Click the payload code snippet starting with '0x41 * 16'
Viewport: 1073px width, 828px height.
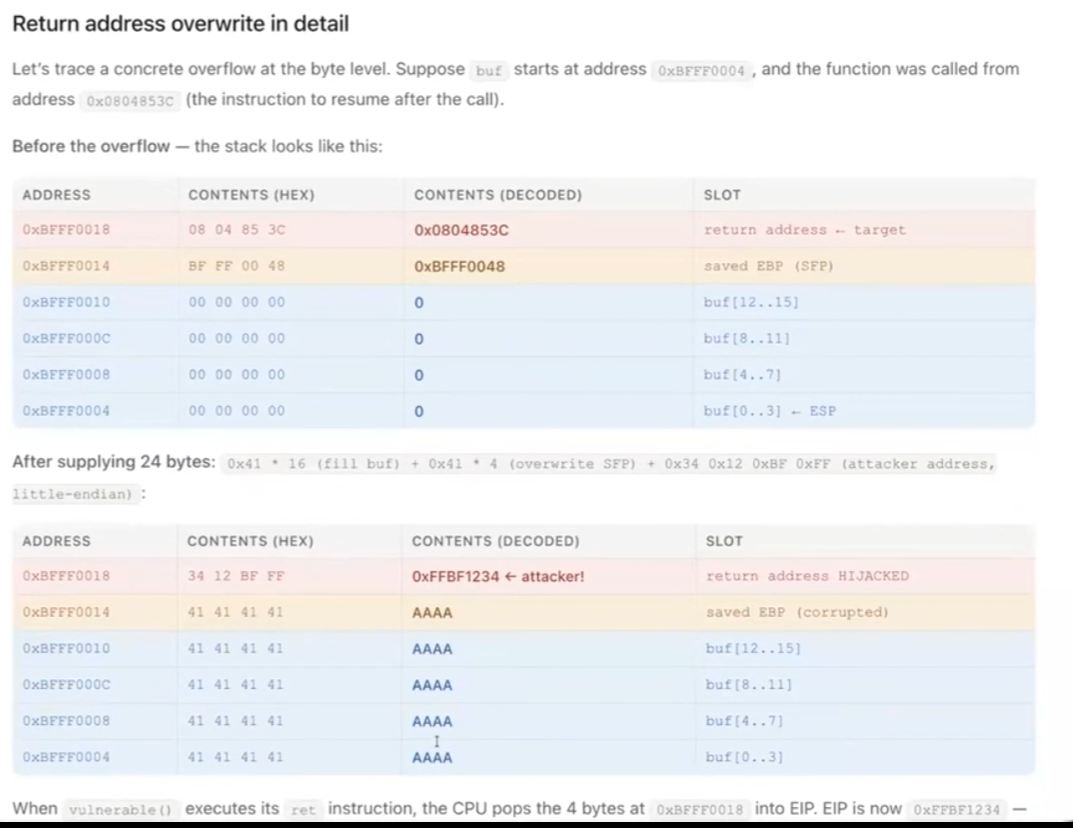coord(610,464)
